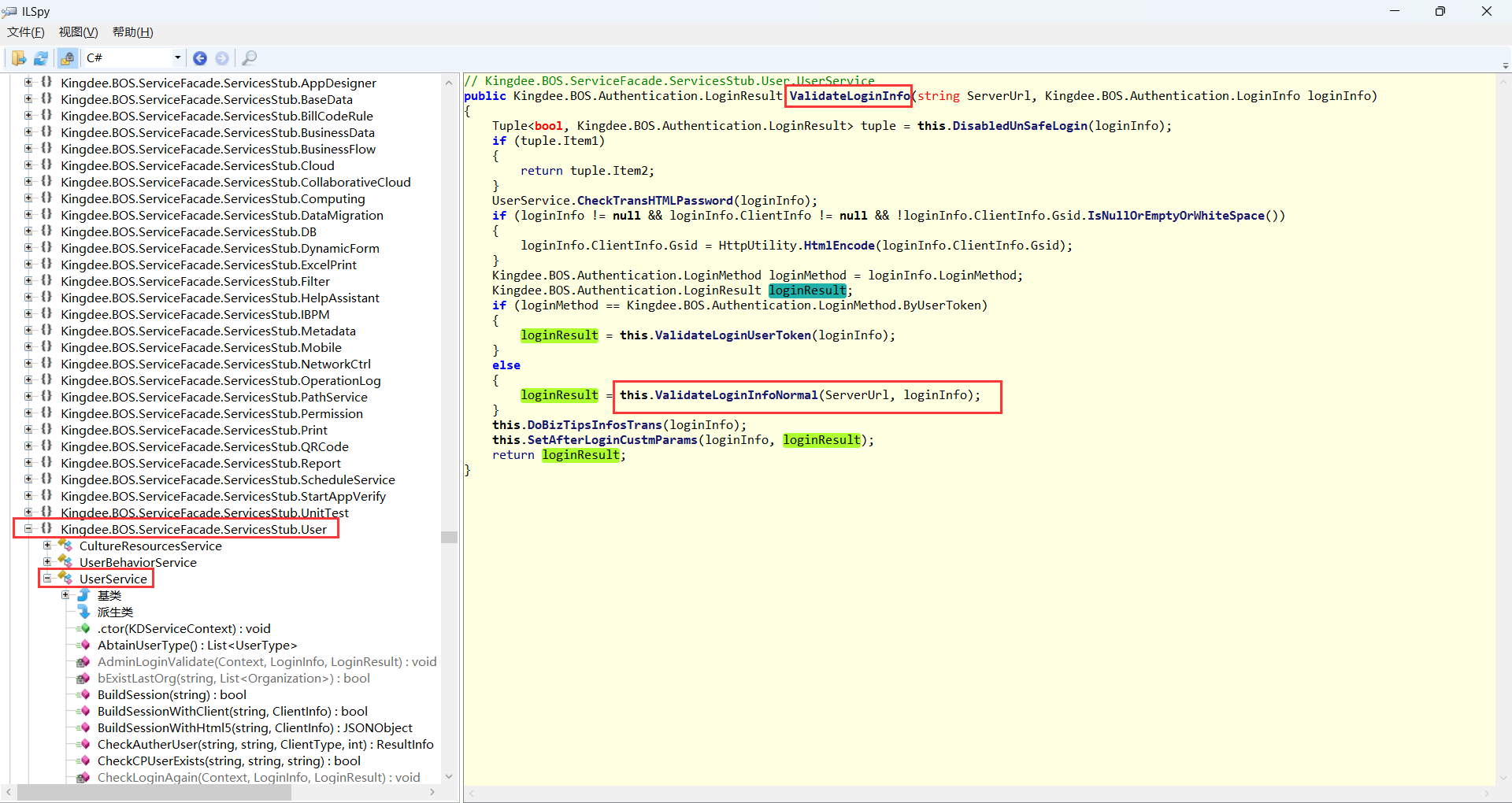Viewport: 1512px width, 803px height.
Task: Expand the ServicesStub.Cloud namespace
Action: click(28, 165)
